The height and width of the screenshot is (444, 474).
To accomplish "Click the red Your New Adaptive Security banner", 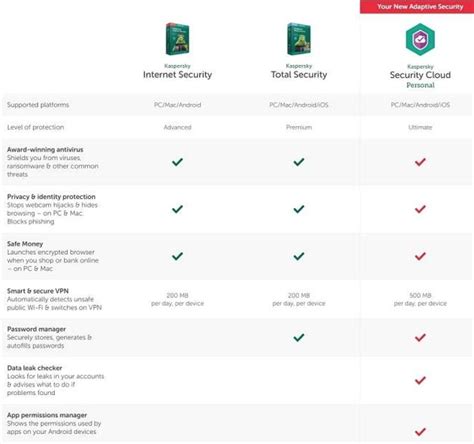I will coord(417,7).
